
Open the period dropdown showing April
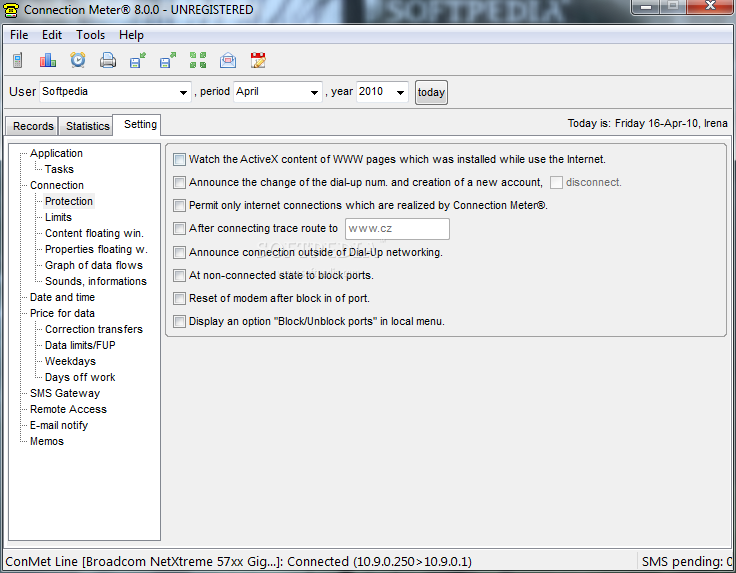(278, 92)
